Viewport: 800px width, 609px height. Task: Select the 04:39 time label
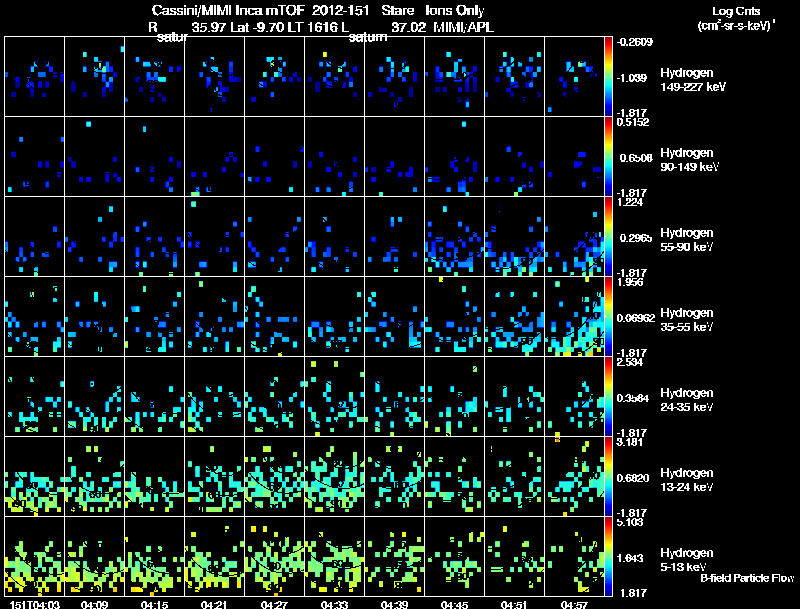click(x=394, y=605)
